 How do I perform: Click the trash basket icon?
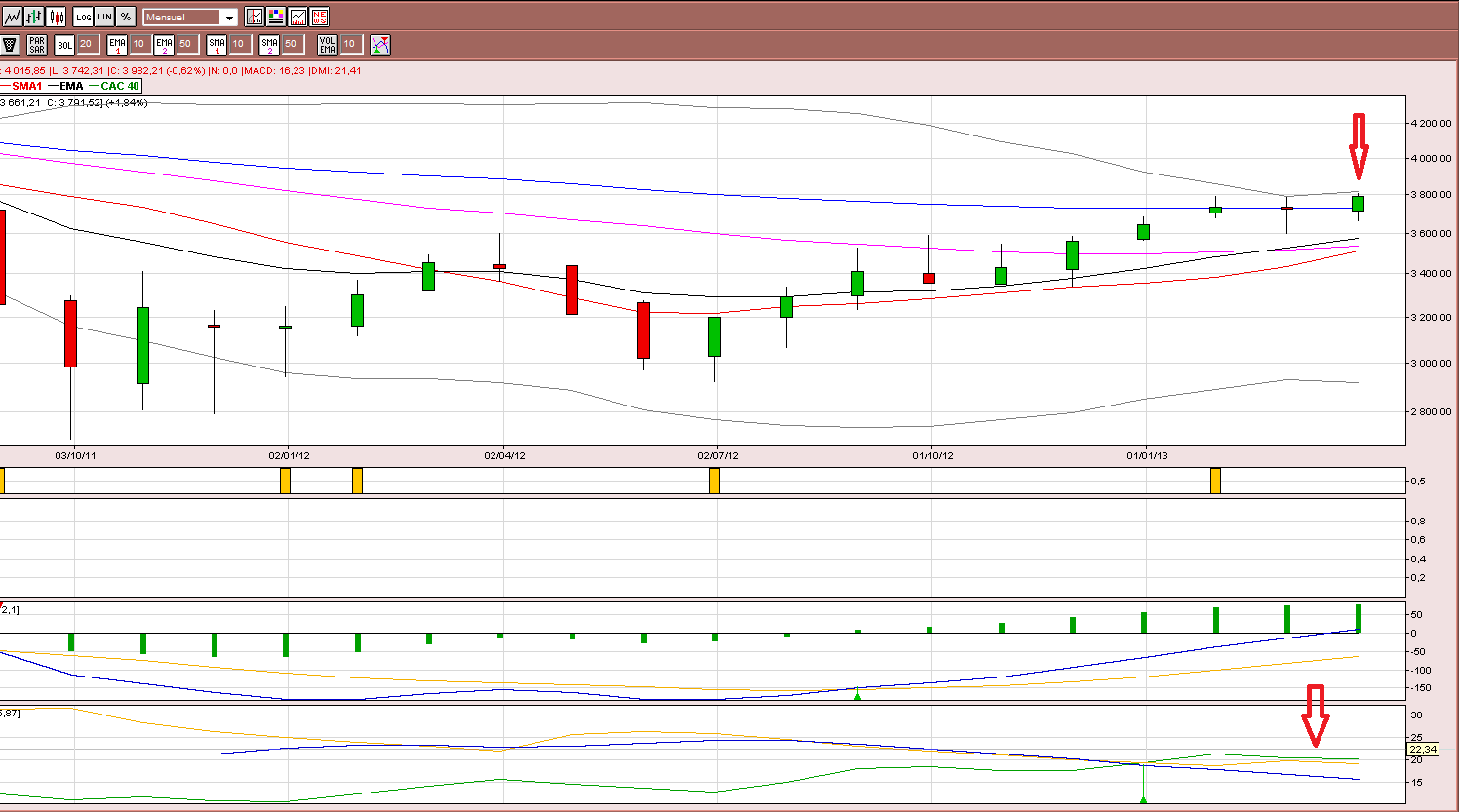(x=11, y=45)
